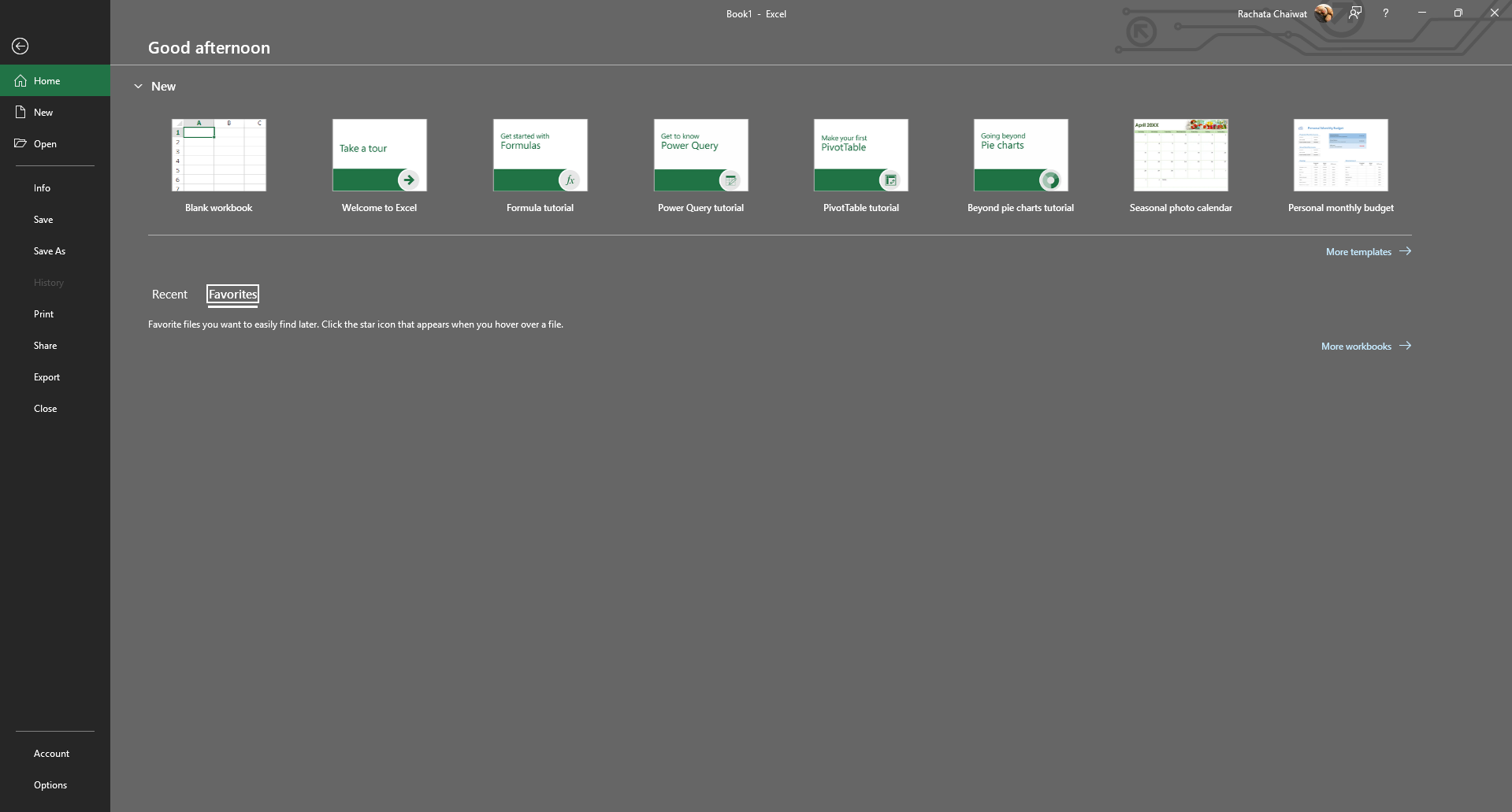Click Save in the sidebar
Image resolution: width=1512 pixels, height=812 pixels.
point(55,220)
